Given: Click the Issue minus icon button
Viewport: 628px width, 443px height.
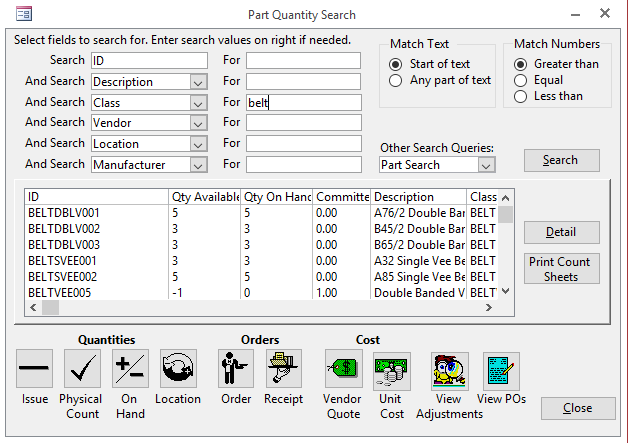Looking at the screenshot, I should 34,369.
